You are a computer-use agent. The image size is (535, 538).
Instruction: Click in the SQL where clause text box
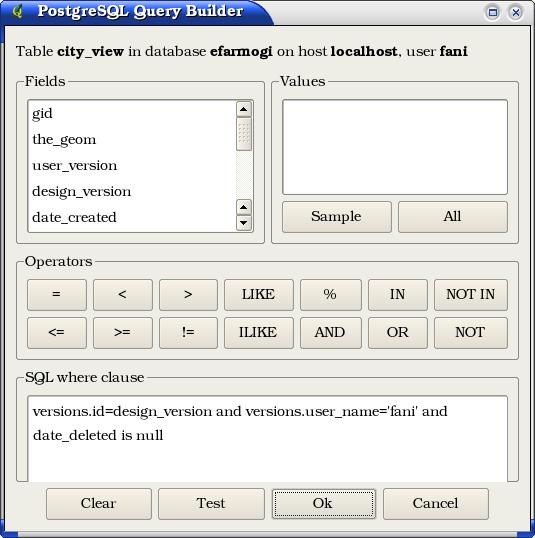pyautogui.click(x=267, y=439)
